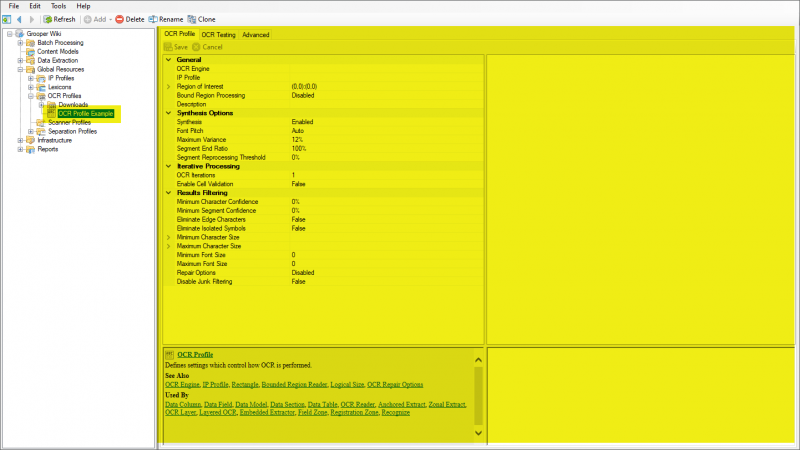Click the home node icon in toolbar
Image resolution: width=800 pixels, height=450 pixels.
(x=7, y=19)
